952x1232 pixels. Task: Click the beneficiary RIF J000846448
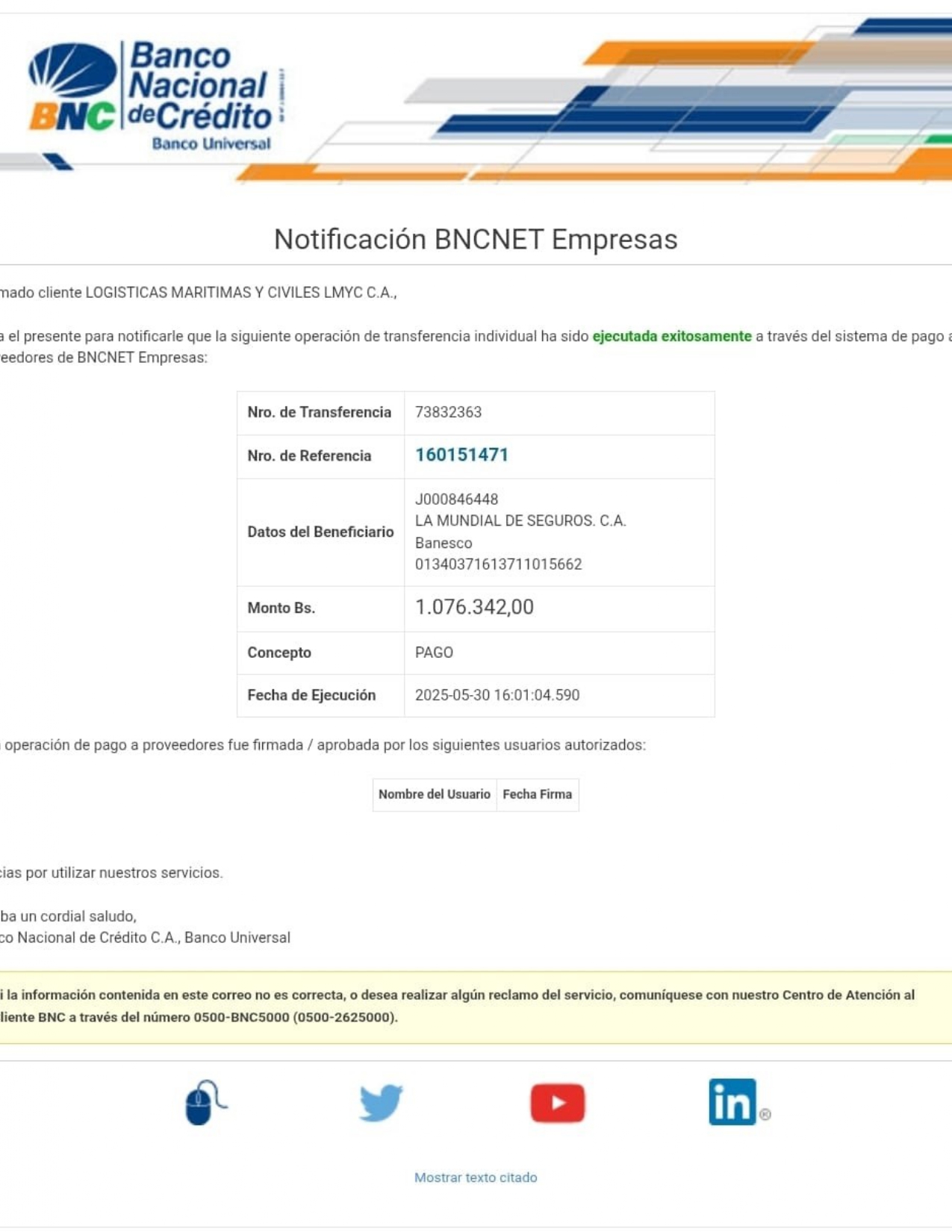tap(456, 500)
